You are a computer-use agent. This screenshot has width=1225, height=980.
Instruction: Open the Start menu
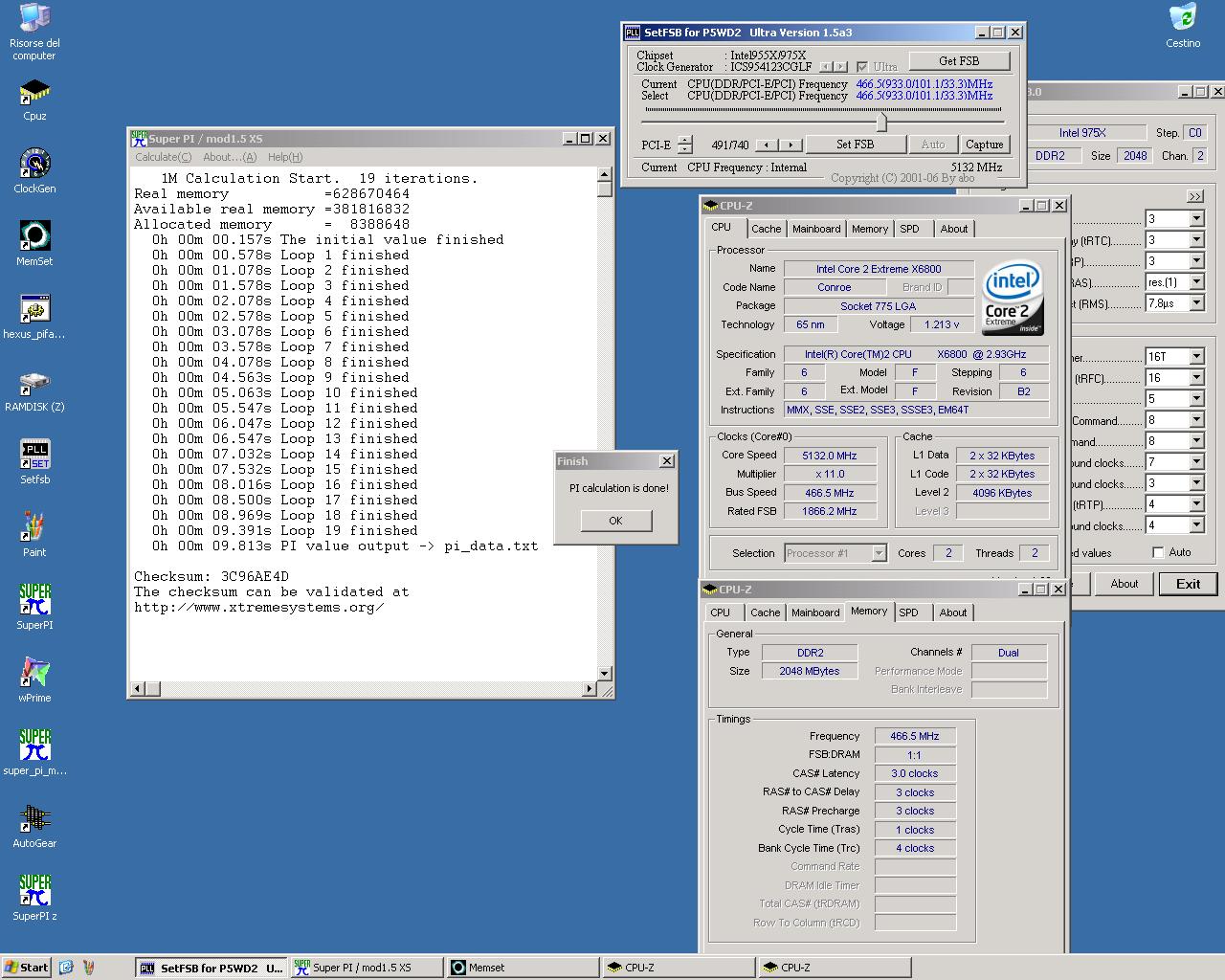pos(27,968)
